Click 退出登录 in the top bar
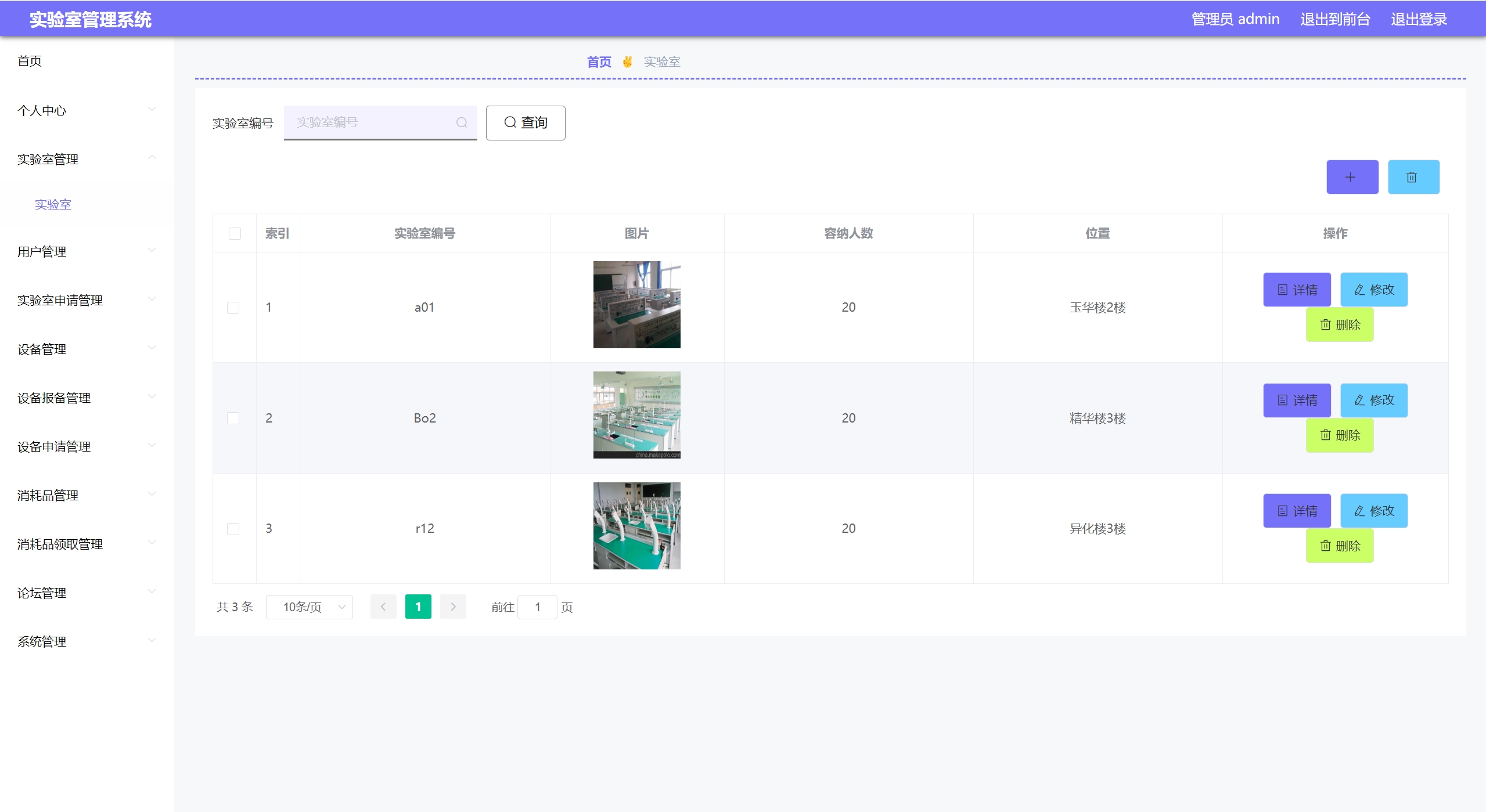This screenshot has height=812, width=1486. click(1418, 19)
